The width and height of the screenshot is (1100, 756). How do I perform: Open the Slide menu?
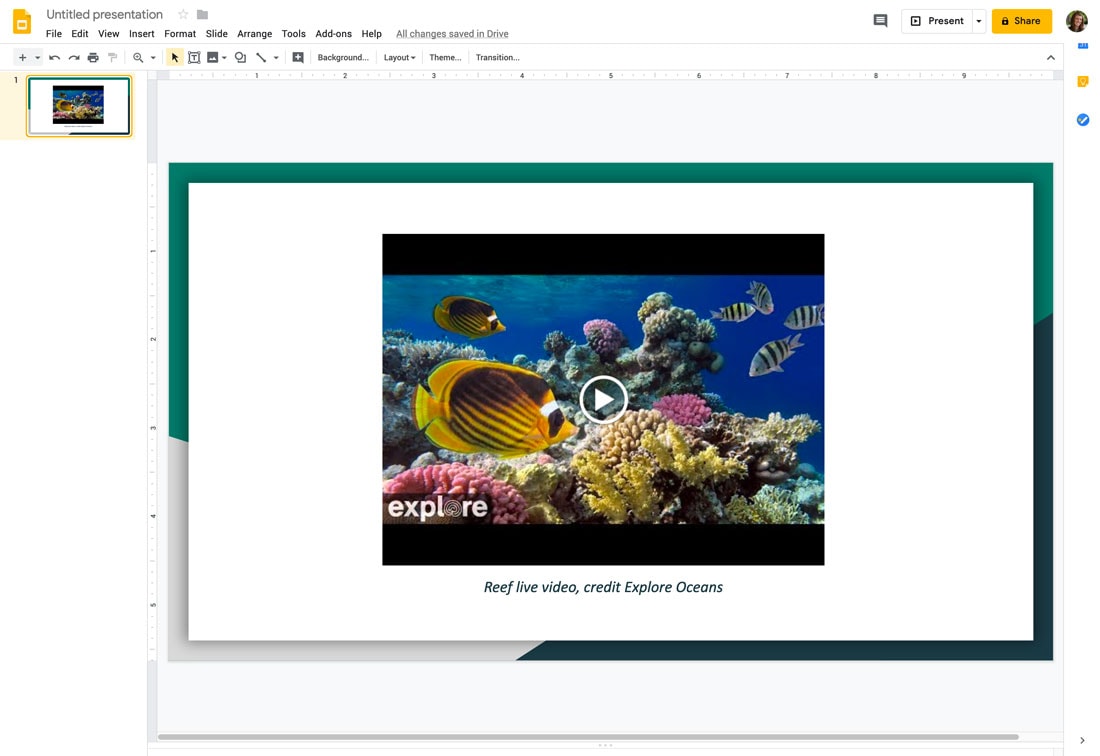216,34
